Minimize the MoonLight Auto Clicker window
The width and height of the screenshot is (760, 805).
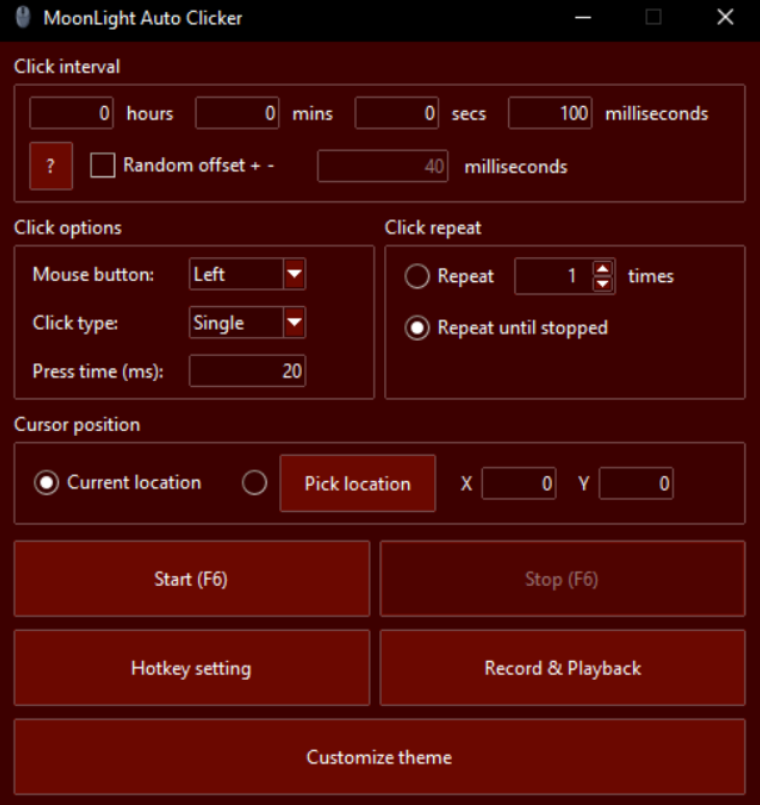point(583,17)
